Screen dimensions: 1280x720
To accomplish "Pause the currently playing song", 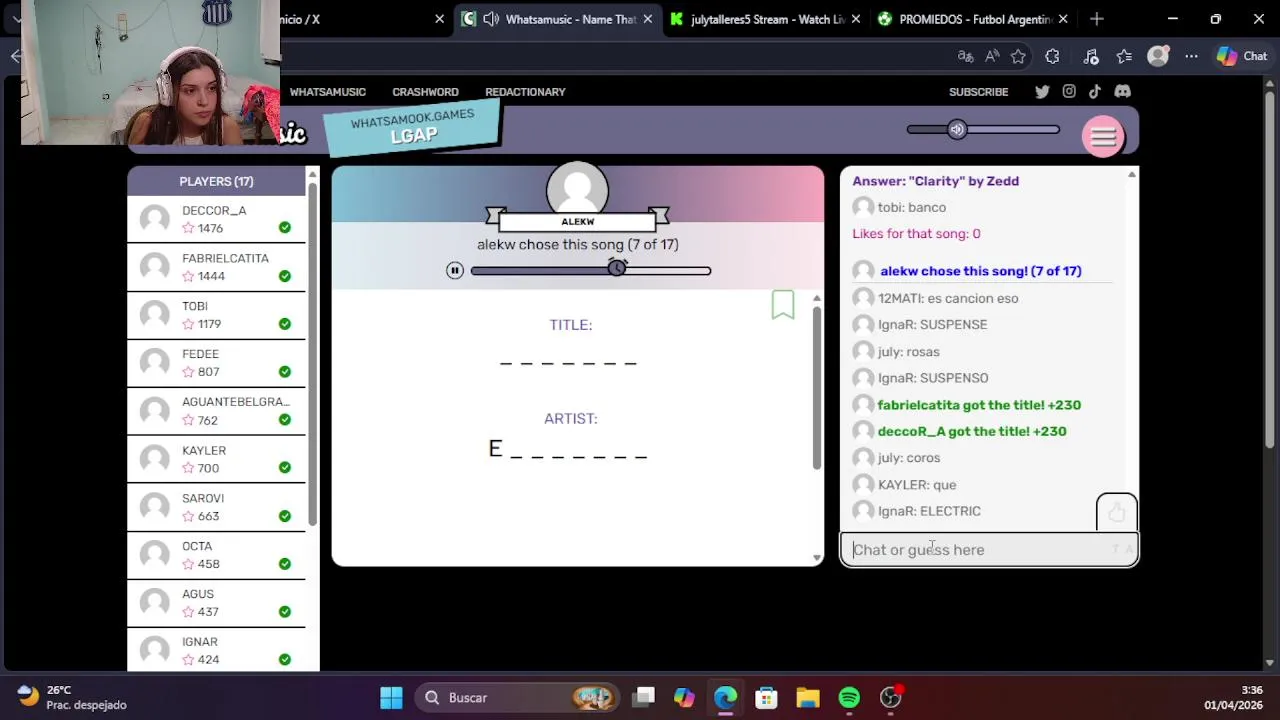I will pyautogui.click(x=455, y=270).
